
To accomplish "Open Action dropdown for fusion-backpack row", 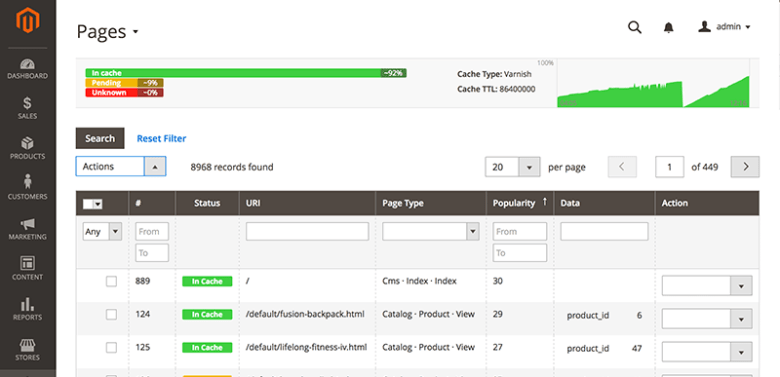I will 707,319.
